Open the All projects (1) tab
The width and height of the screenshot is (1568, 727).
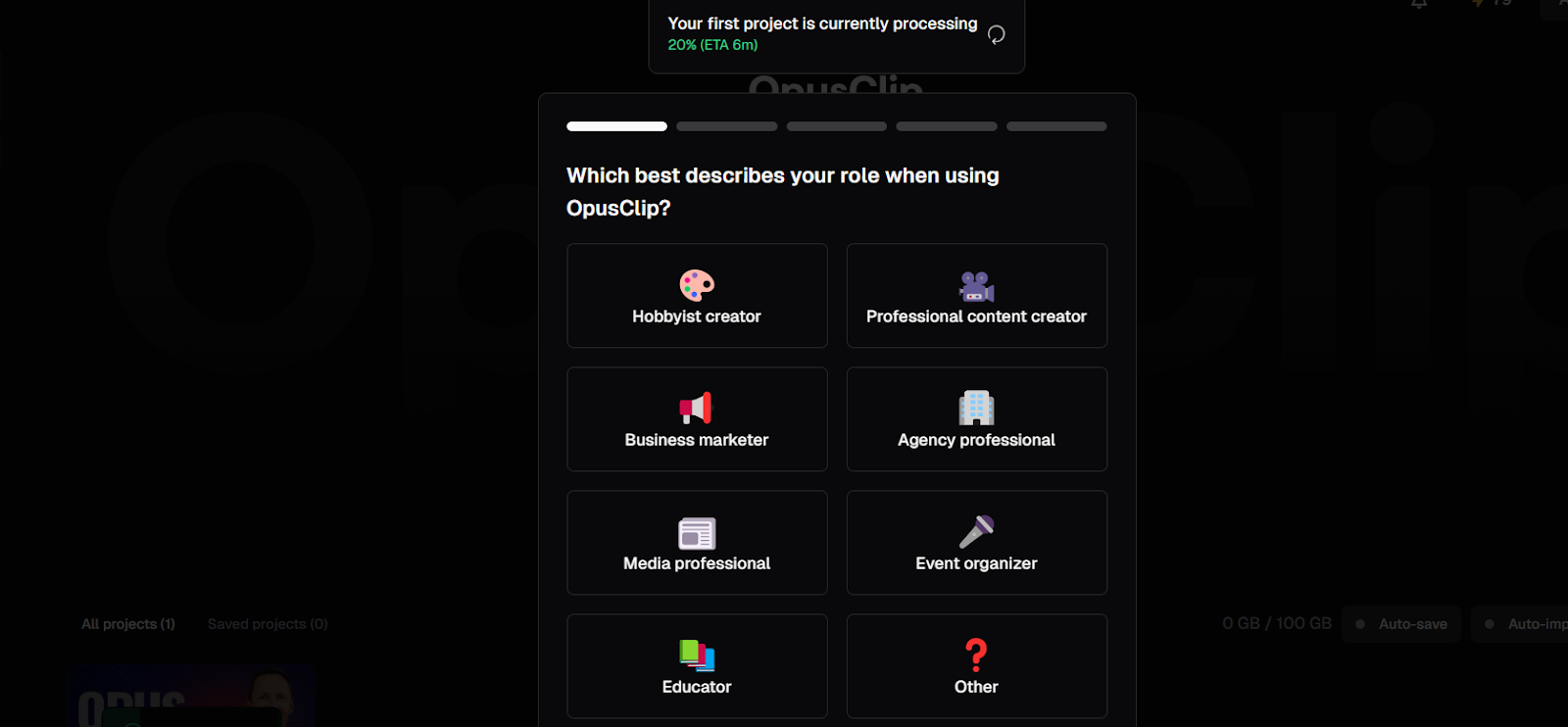point(128,624)
